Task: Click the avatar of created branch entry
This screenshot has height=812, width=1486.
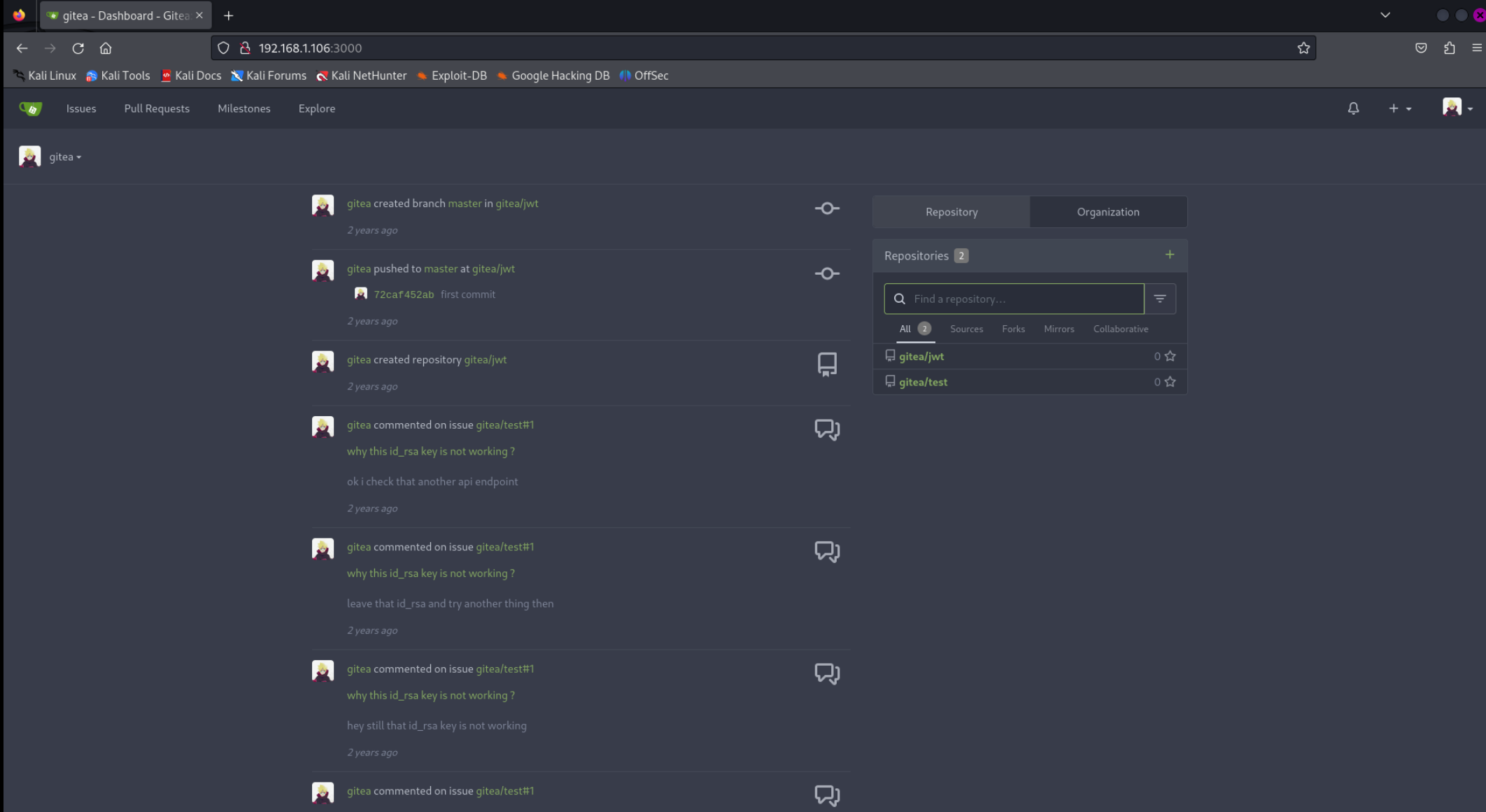Action: coord(323,205)
